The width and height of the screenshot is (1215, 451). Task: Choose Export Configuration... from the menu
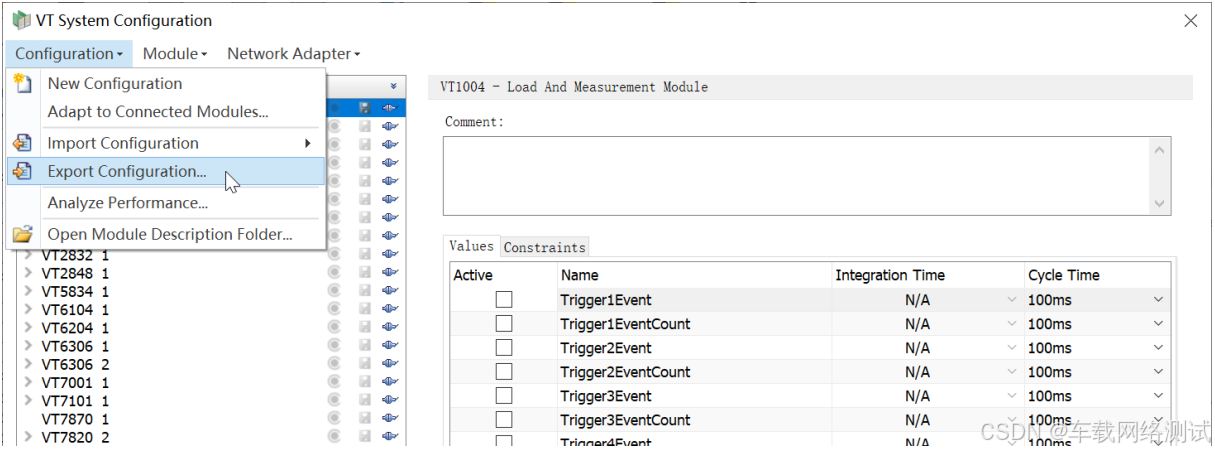coord(166,171)
